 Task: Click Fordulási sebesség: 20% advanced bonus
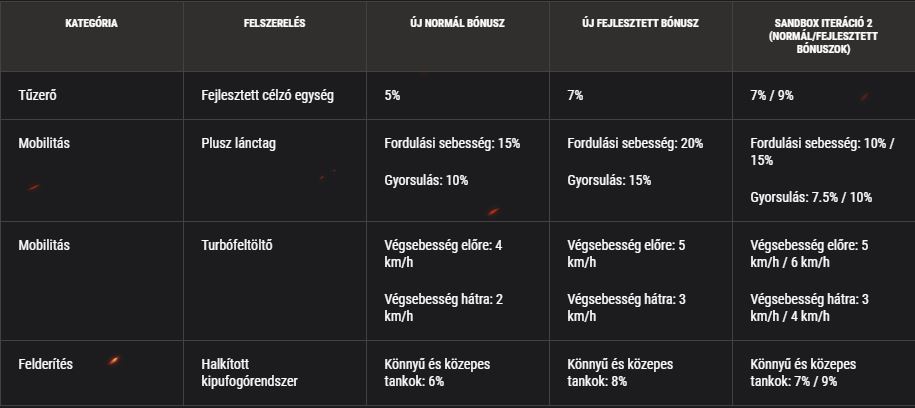tap(635, 144)
